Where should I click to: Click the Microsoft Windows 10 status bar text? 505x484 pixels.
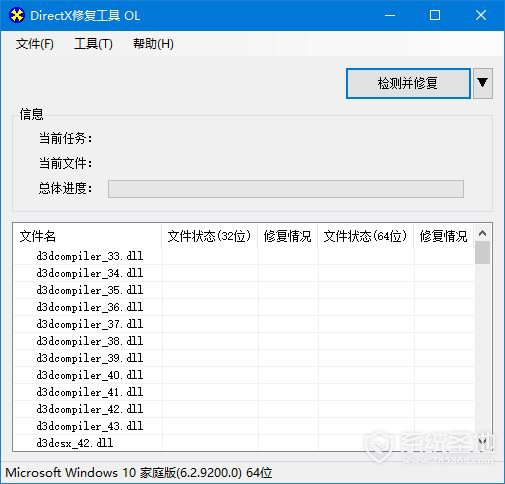[x=139, y=472]
